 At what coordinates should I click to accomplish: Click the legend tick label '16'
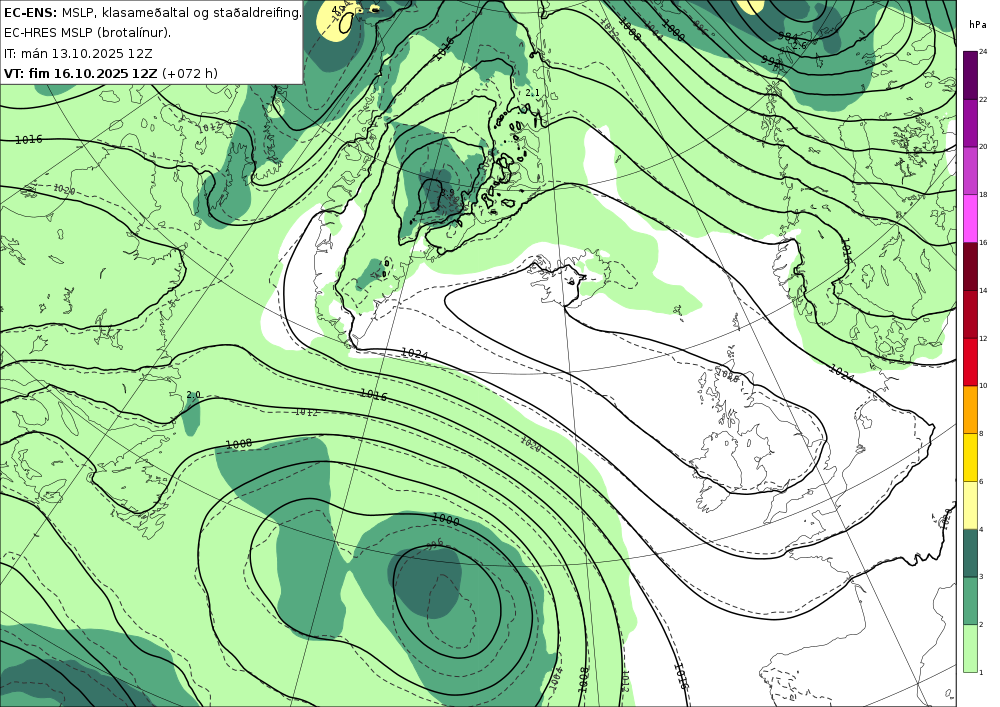983,242
